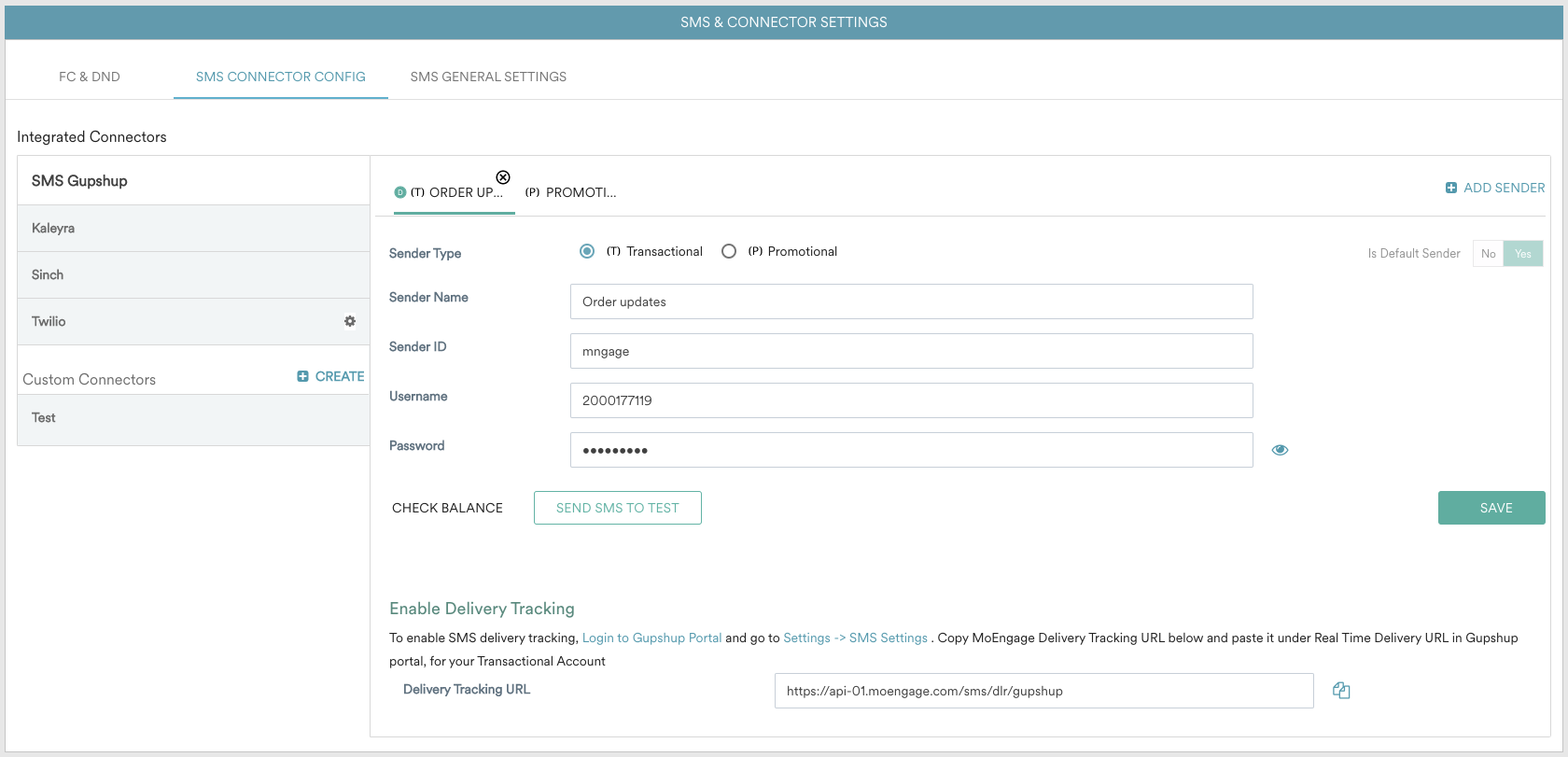Select the Transactional sender type

(x=587, y=251)
